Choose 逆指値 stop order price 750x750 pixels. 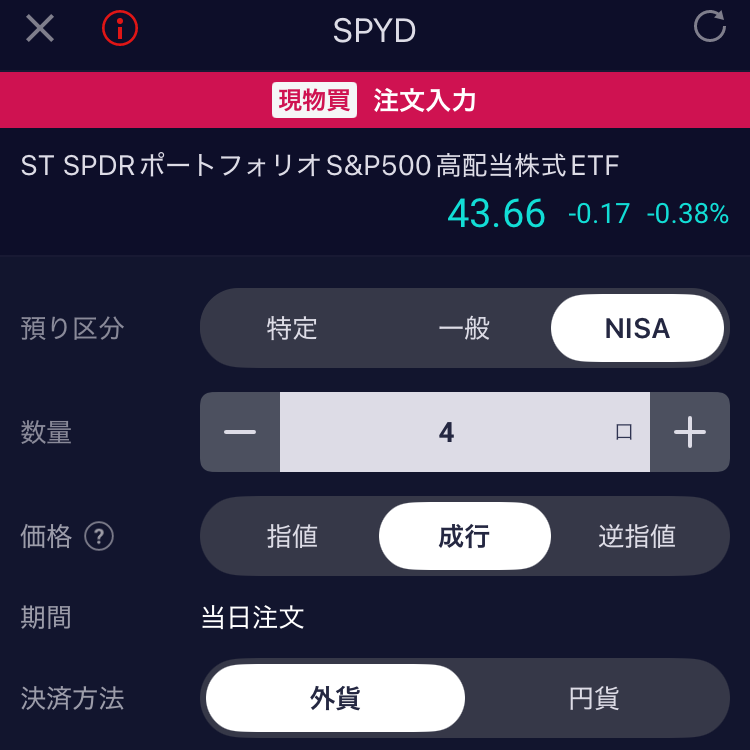point(637,536)
